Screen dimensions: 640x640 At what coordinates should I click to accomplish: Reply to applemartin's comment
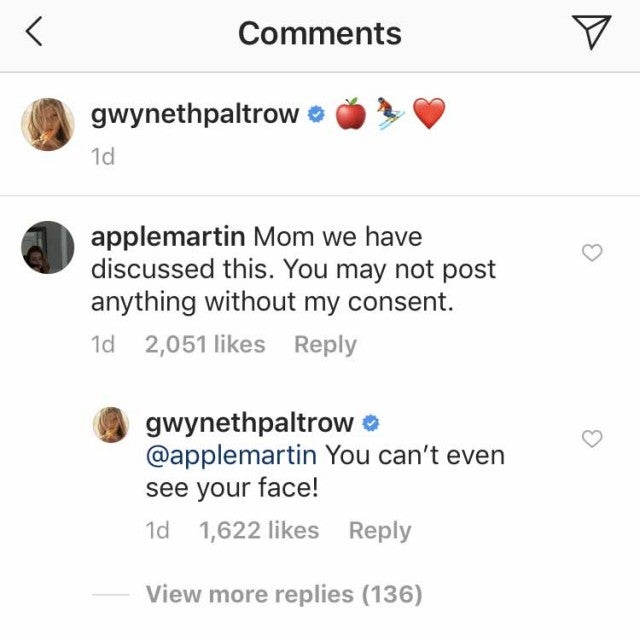(325, 345)
